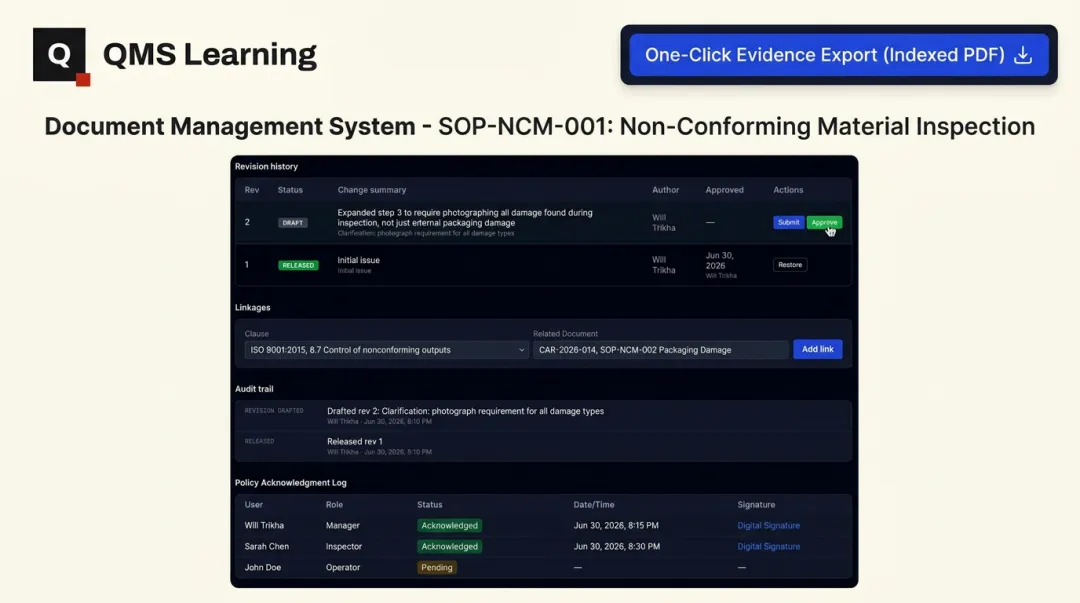The image size is (1080, 603).
Task: Click the 'Role' column header
Action: click(334, 505)
